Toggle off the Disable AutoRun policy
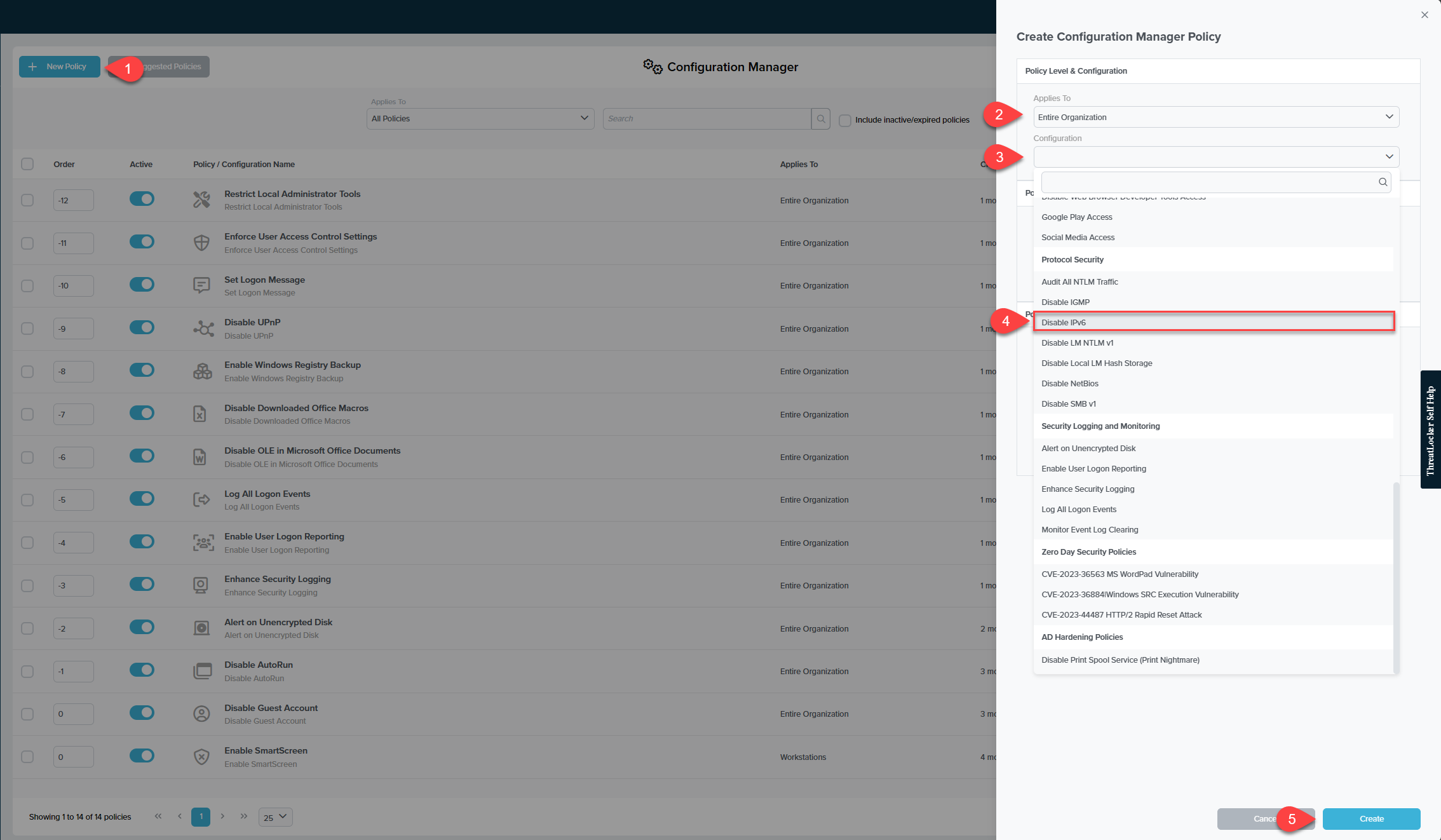Viewport: 1441px width, 840px height. click(142, 670)
